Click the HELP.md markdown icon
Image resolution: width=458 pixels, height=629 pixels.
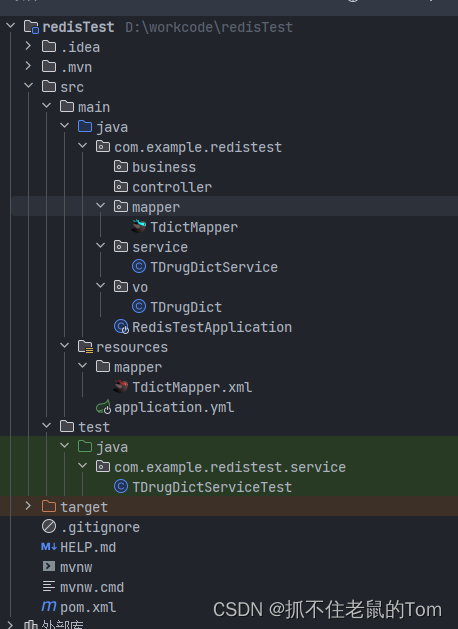point(49,547)
